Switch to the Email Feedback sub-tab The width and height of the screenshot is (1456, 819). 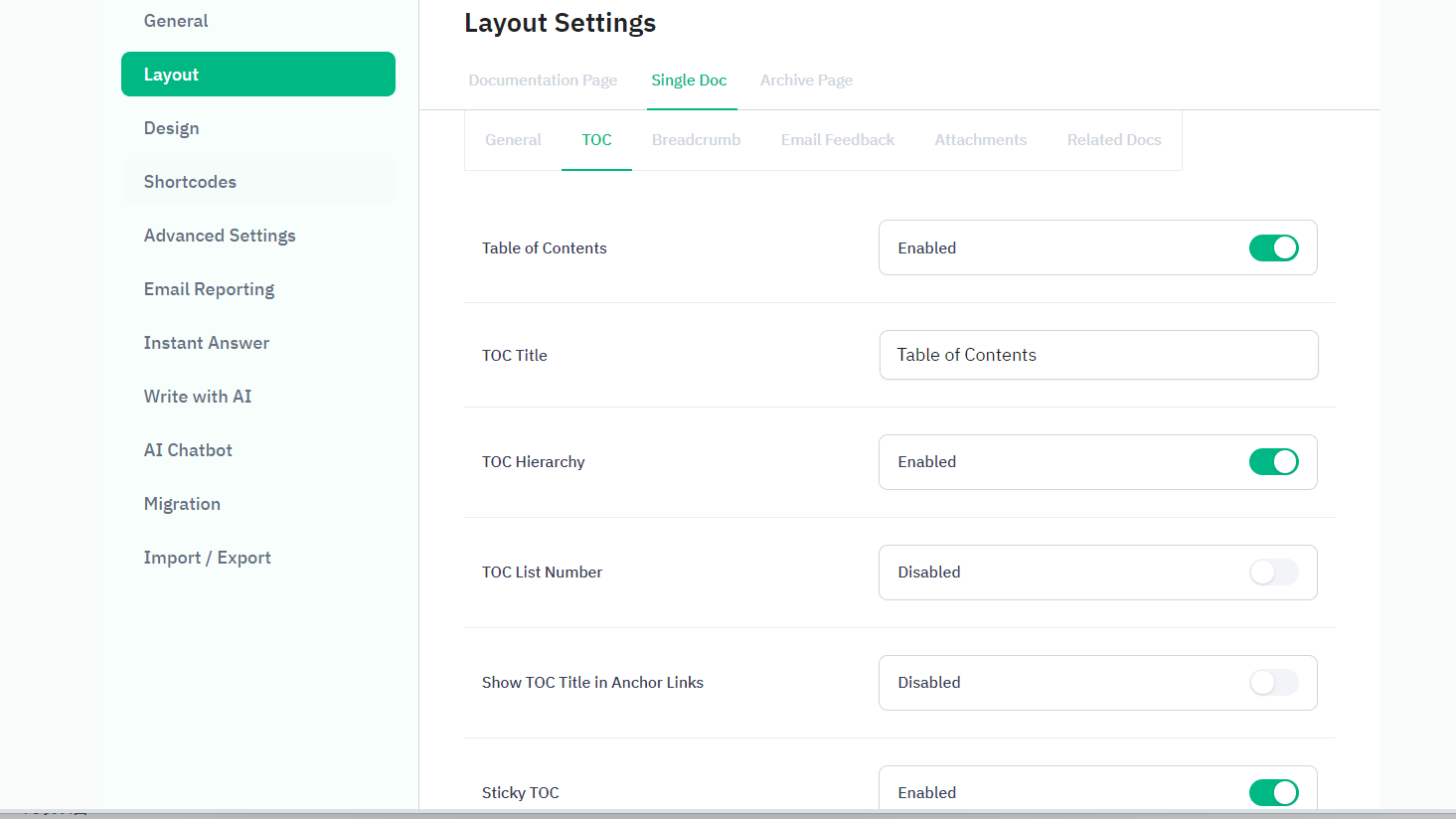pyautogui.click(x=837, y=140)
